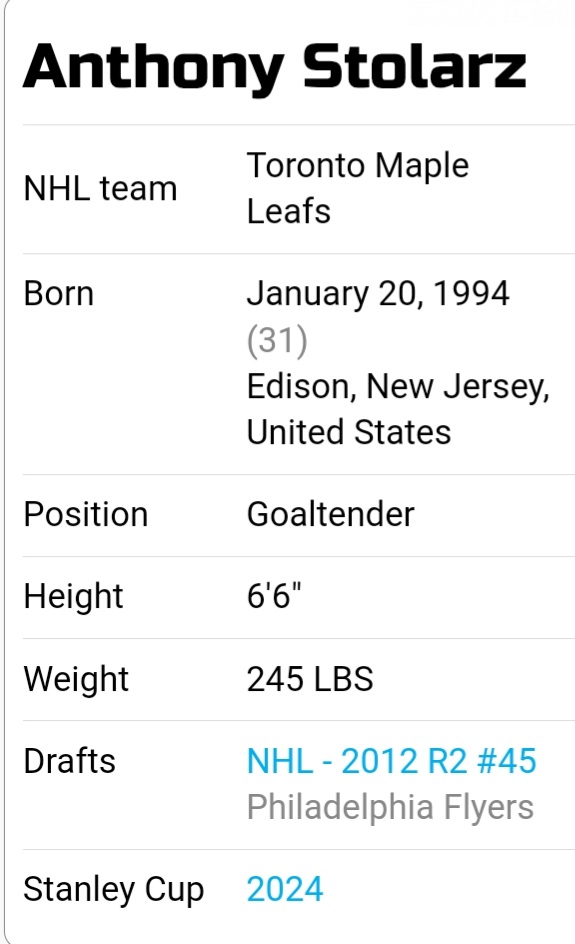Click the NHL team row label
Viewport: 575px width, 944px height.
pyautogui.click(x=100, y=188)
